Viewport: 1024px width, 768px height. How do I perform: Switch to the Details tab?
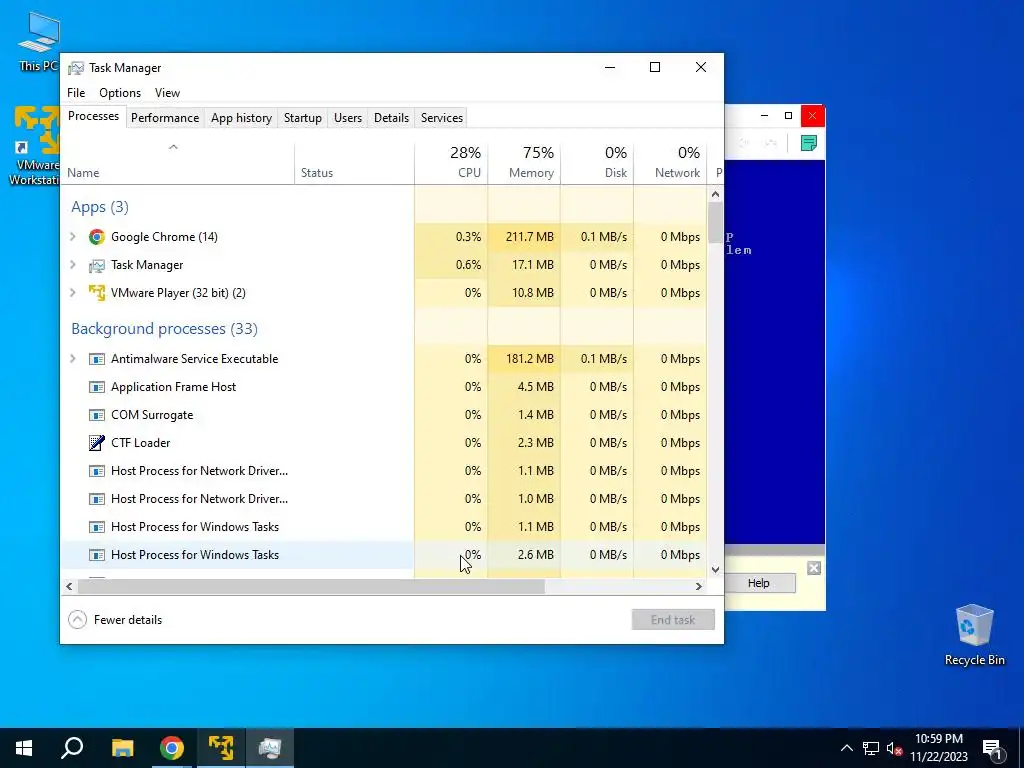391,118
